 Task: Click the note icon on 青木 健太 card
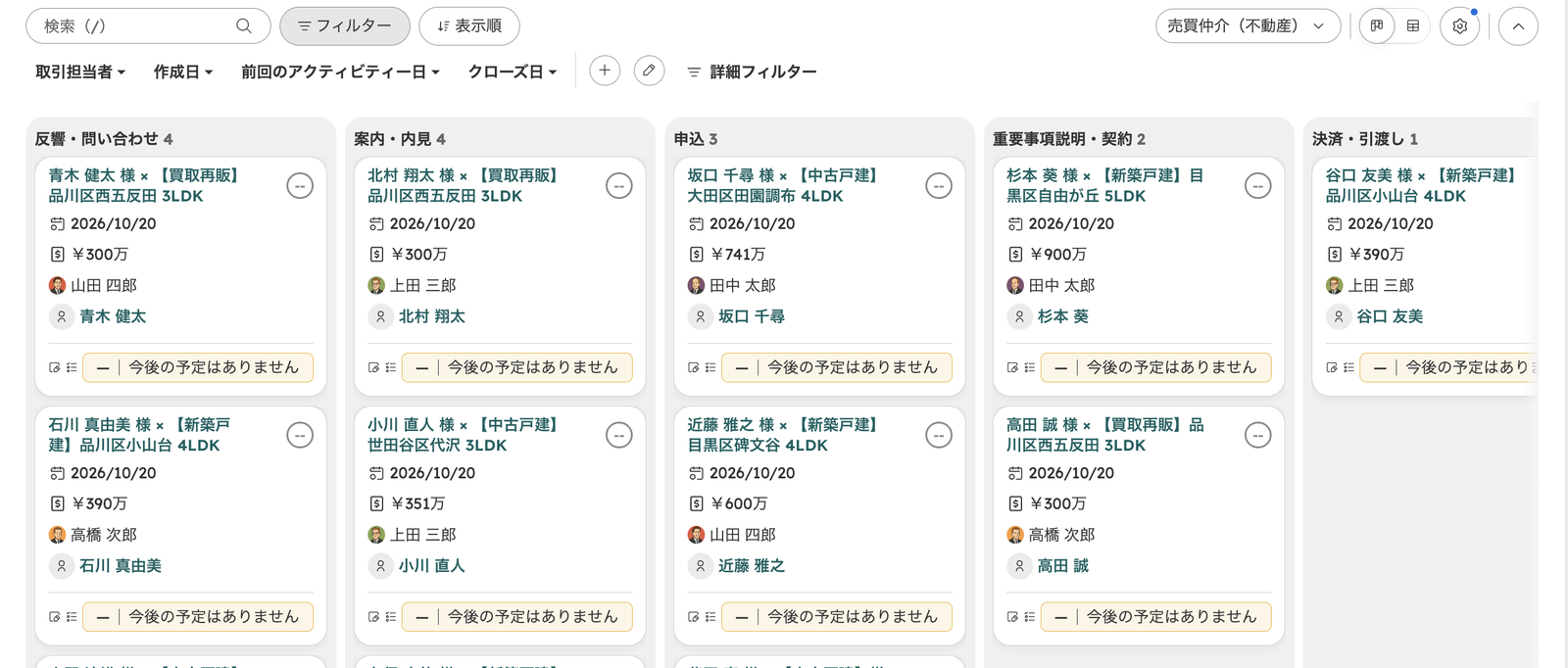click(55, 367)
